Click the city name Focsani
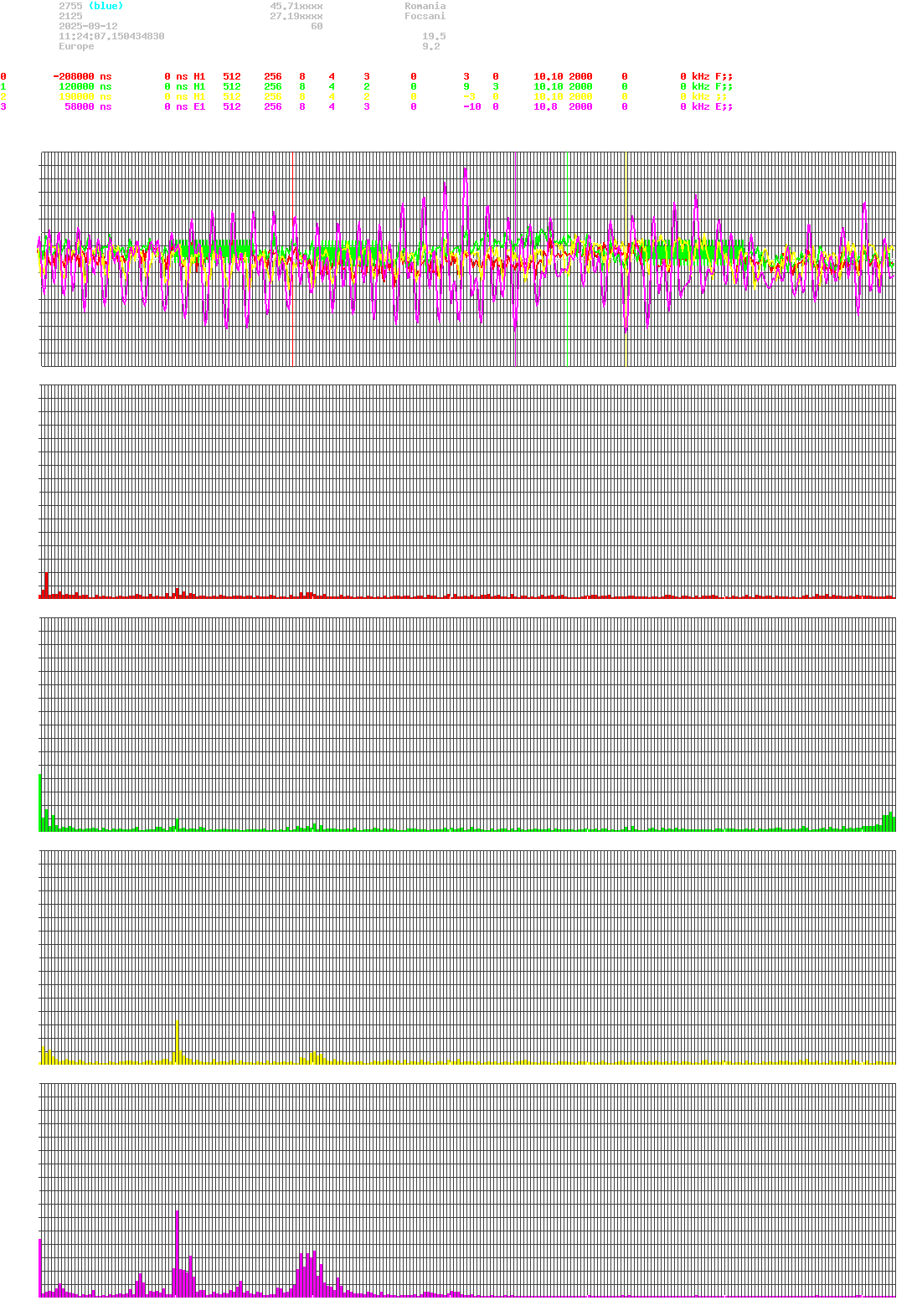Image resolution: width=917 pixels, height=1316 pixels. 425,16
